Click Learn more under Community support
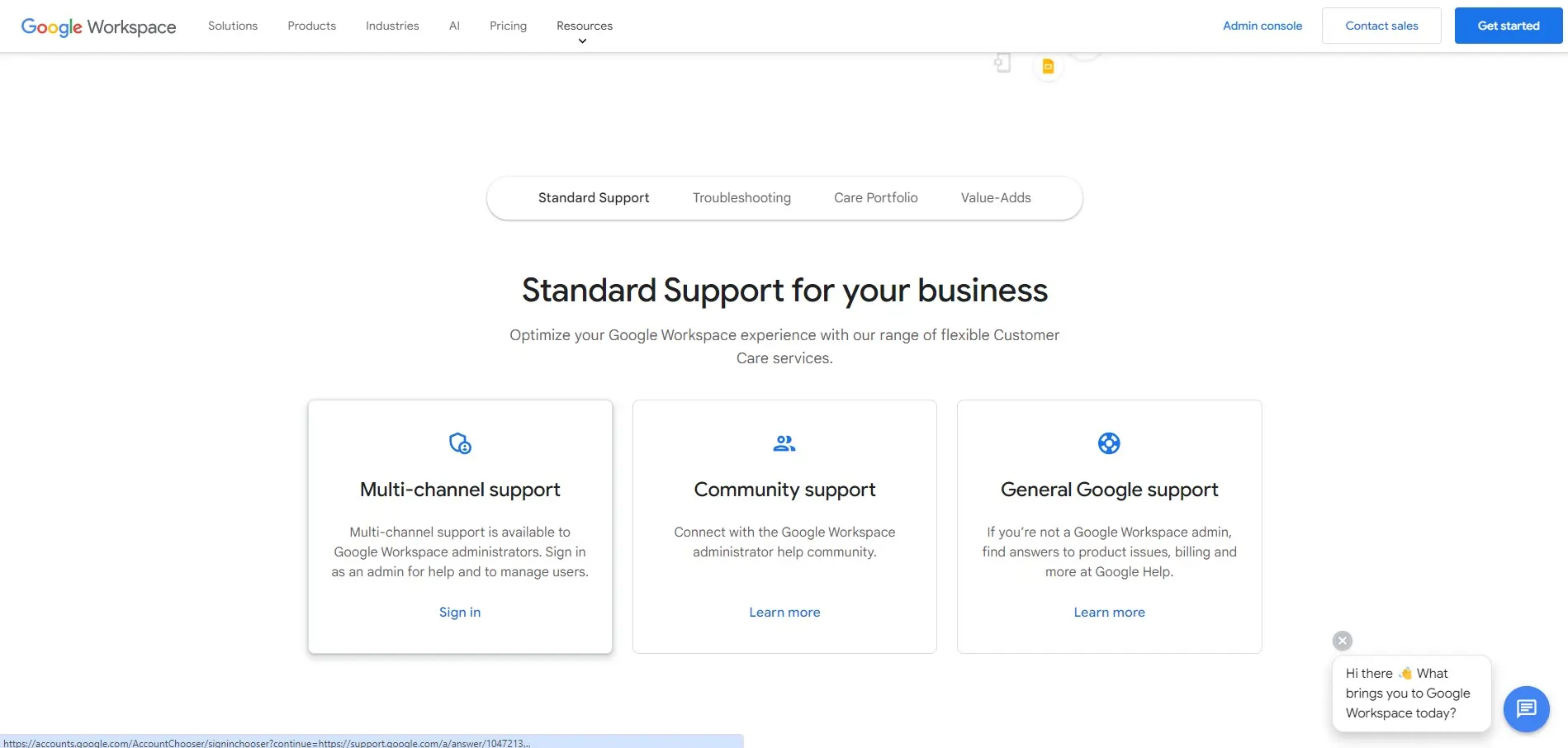The height and width of the screenshot is (748, 1568). (784, 613)
